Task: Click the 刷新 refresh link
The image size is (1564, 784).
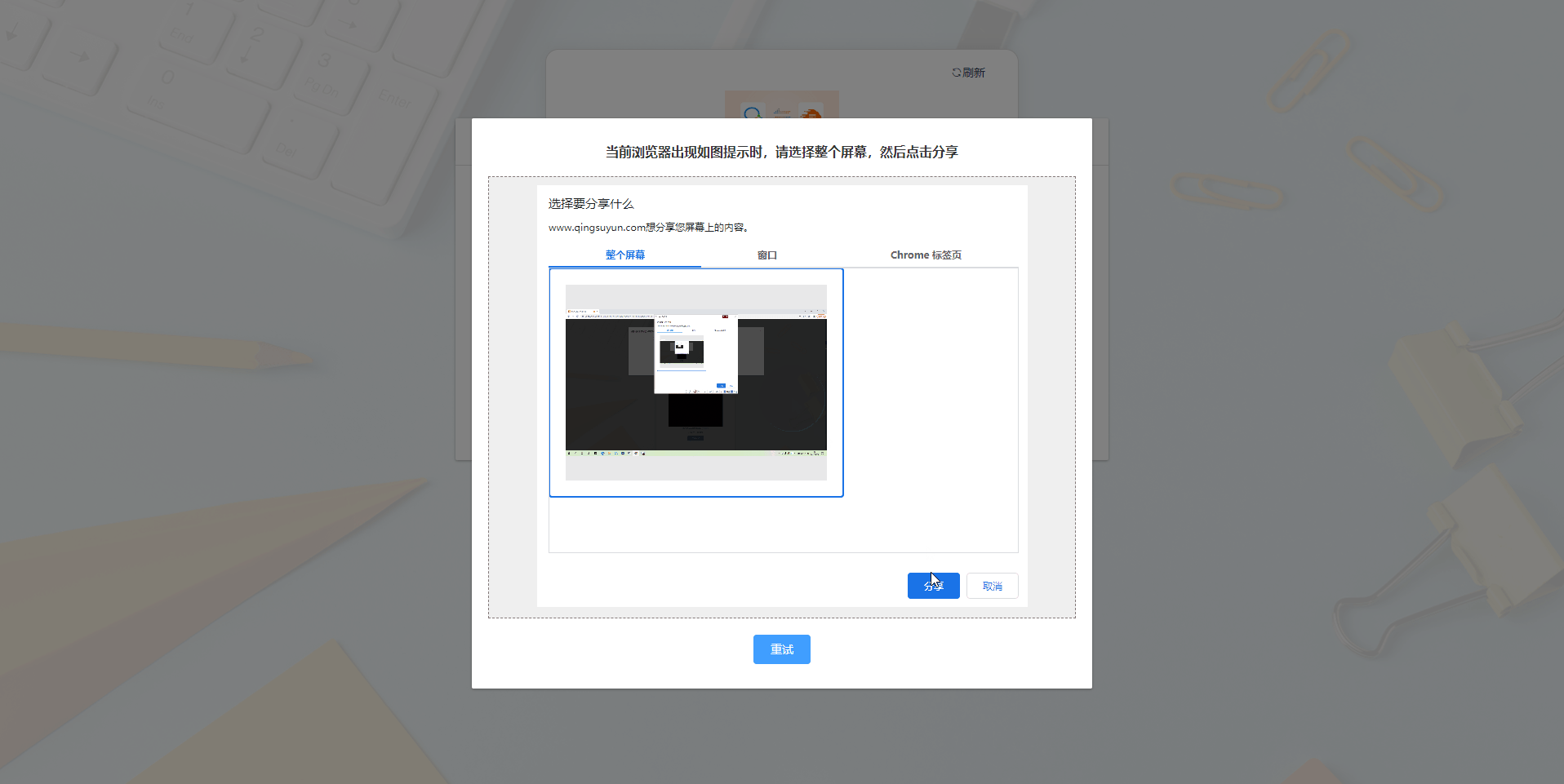Action: coord(969,73)
